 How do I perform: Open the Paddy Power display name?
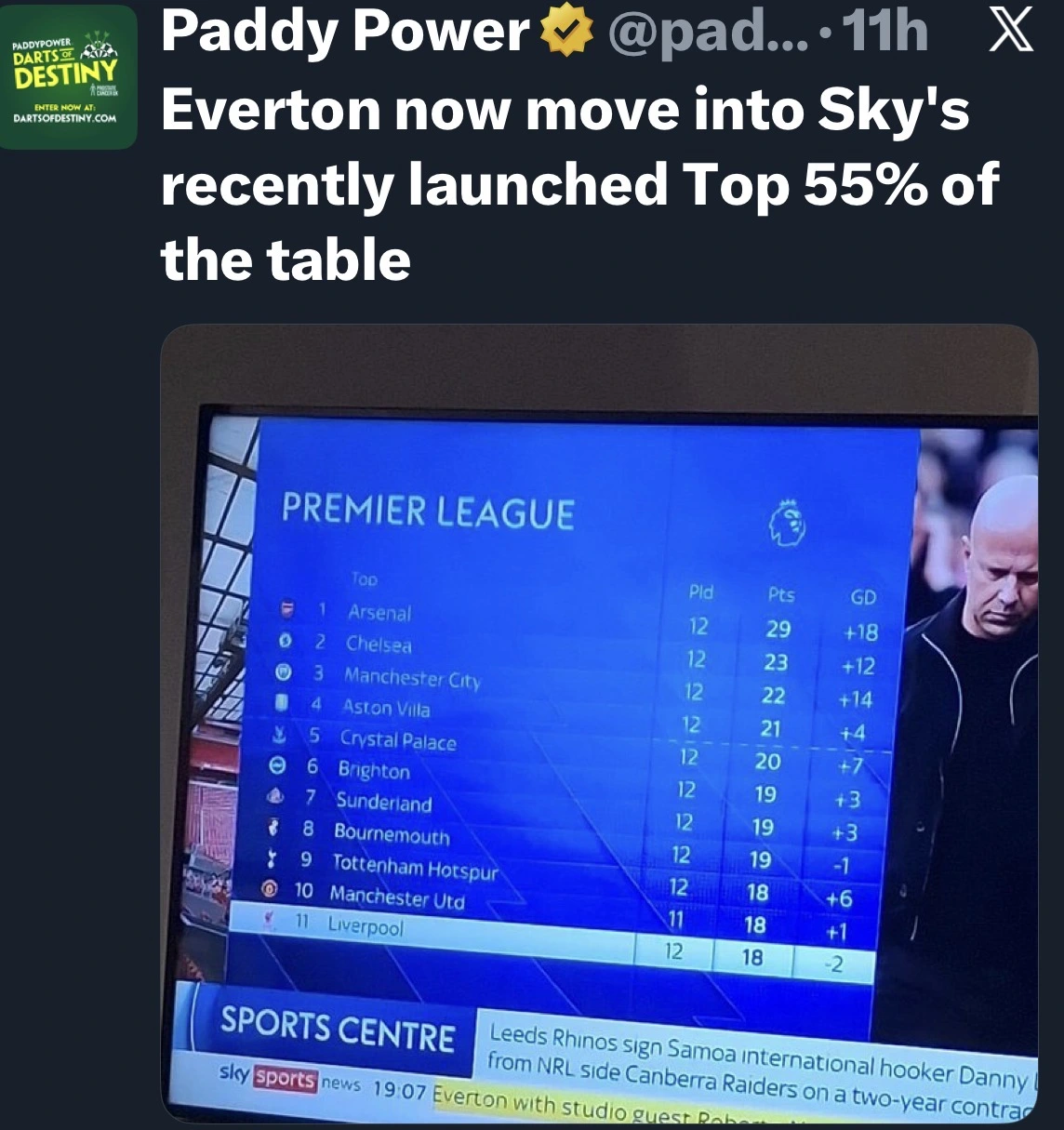click(x=345, y=33)
